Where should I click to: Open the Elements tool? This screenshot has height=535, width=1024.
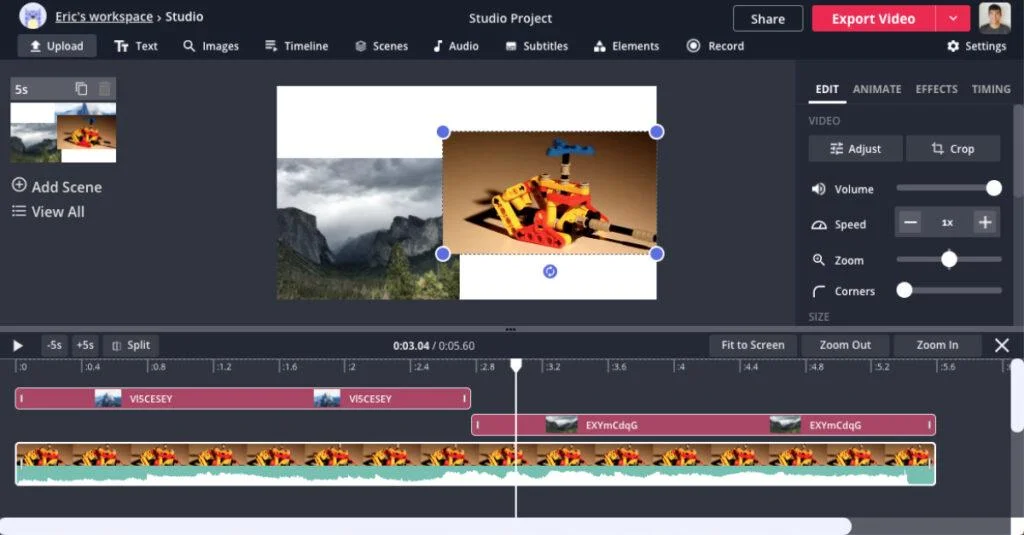[x=626, y=46]
